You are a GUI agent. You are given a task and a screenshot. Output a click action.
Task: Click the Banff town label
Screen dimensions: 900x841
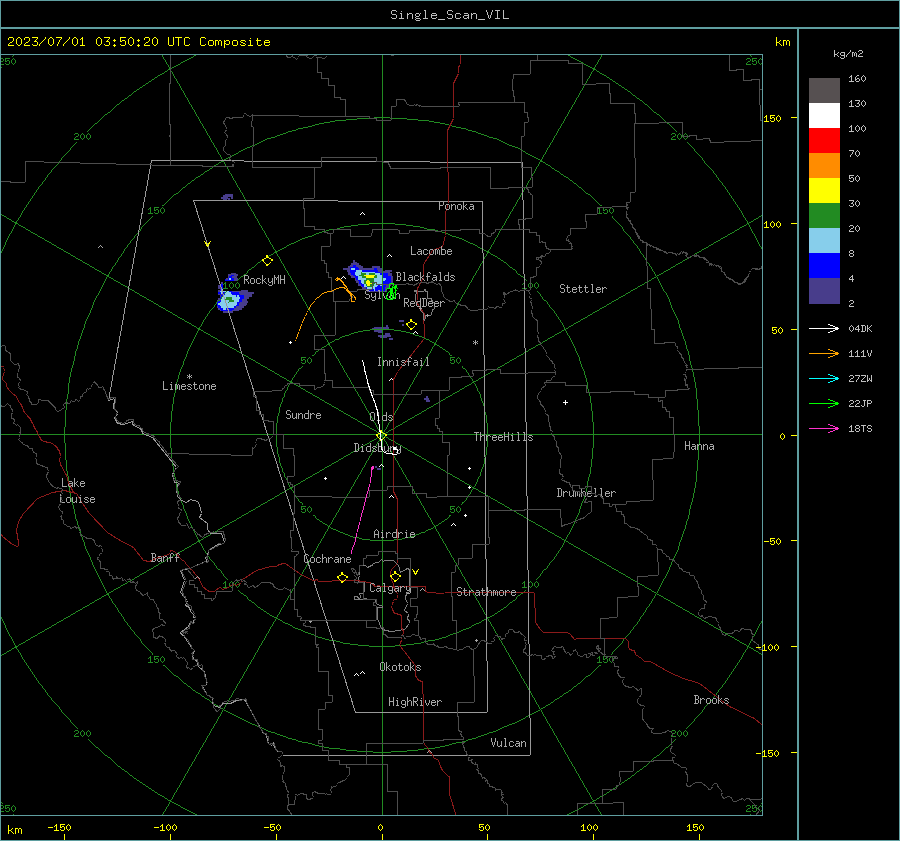coord(165,557)
